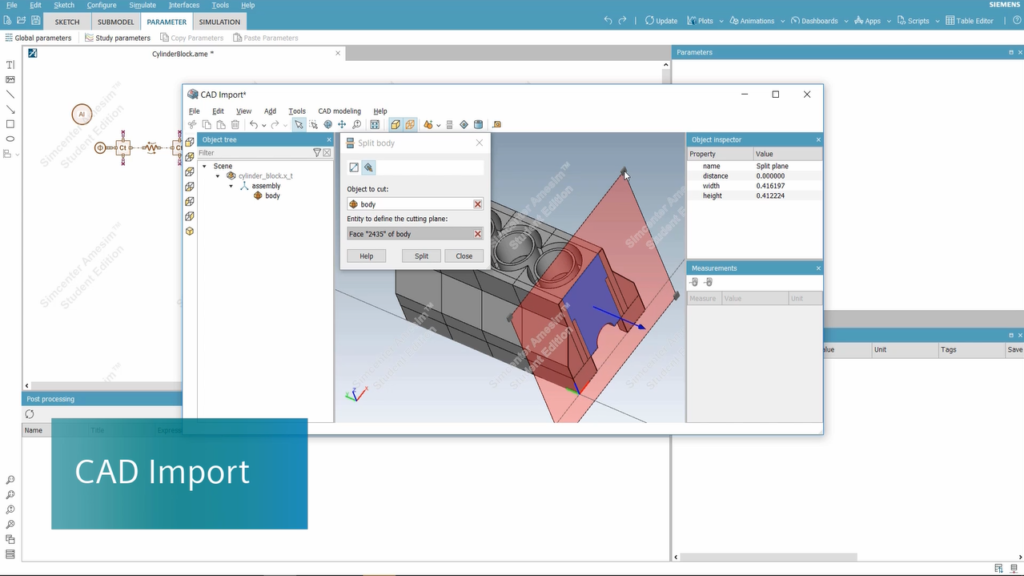Image resolution: width=1024 pixels, height=576 pixels.
Task: Activate the zoom magnifier tool
Action: click(355, 125)
